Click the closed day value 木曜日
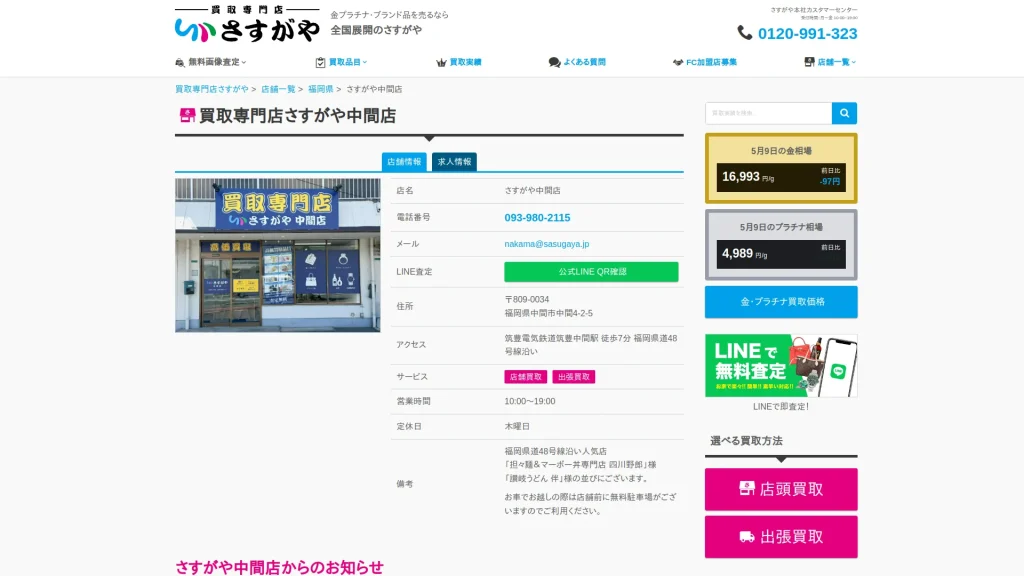1024x576 pixels. 517,426
